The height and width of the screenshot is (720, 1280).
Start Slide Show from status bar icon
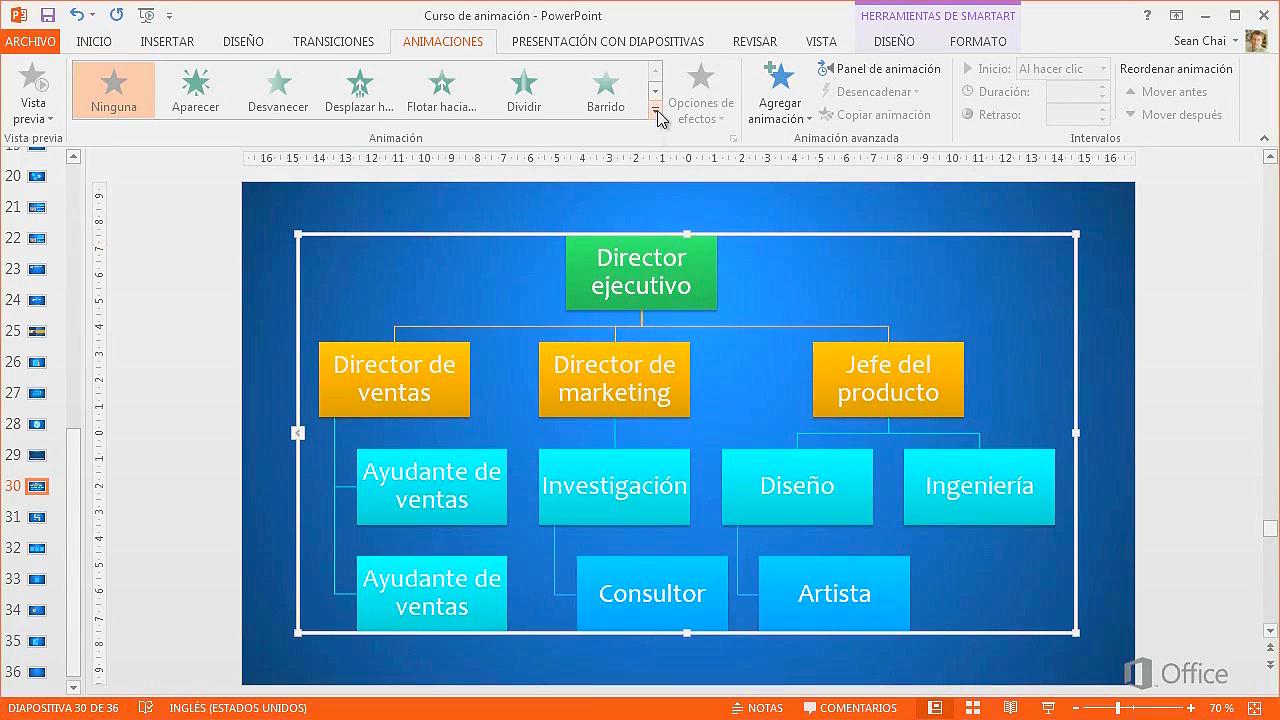1048,708
